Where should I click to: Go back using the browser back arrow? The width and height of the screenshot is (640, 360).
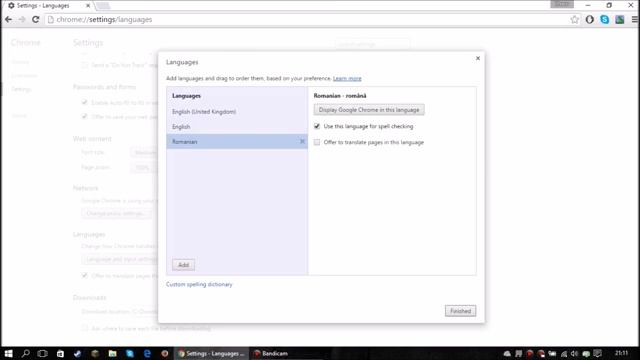coord(8,19)
